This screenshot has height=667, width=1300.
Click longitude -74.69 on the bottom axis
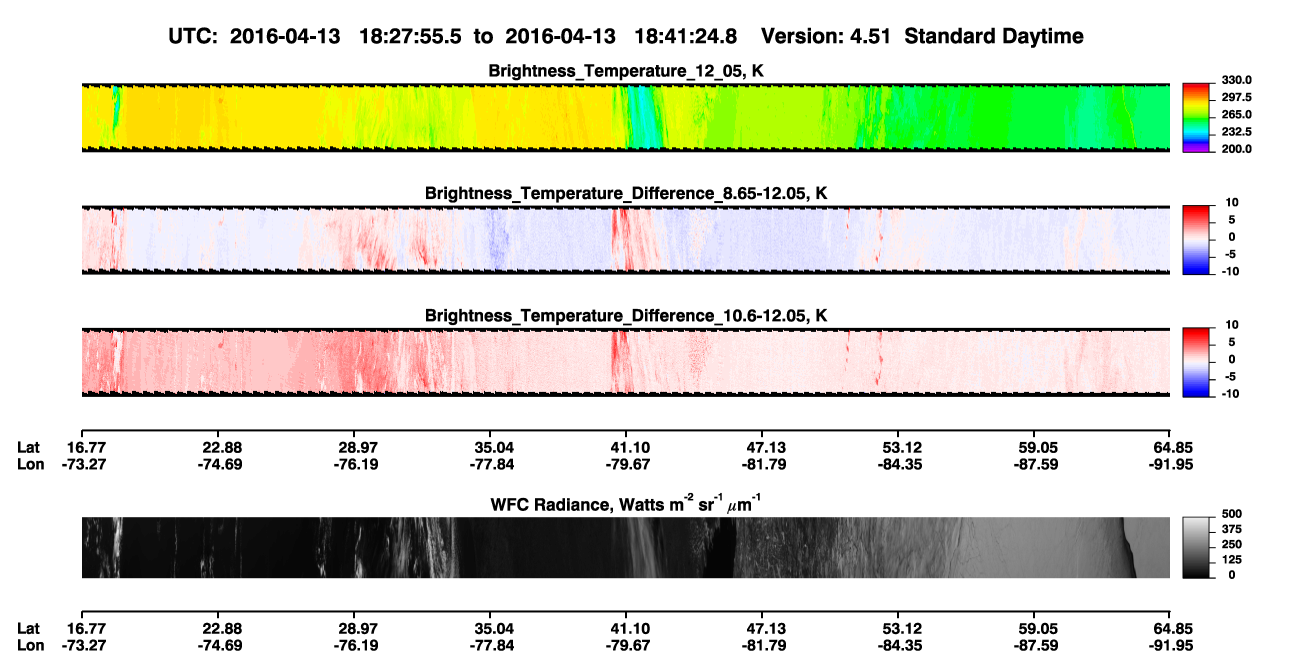(x=218, y=646)
